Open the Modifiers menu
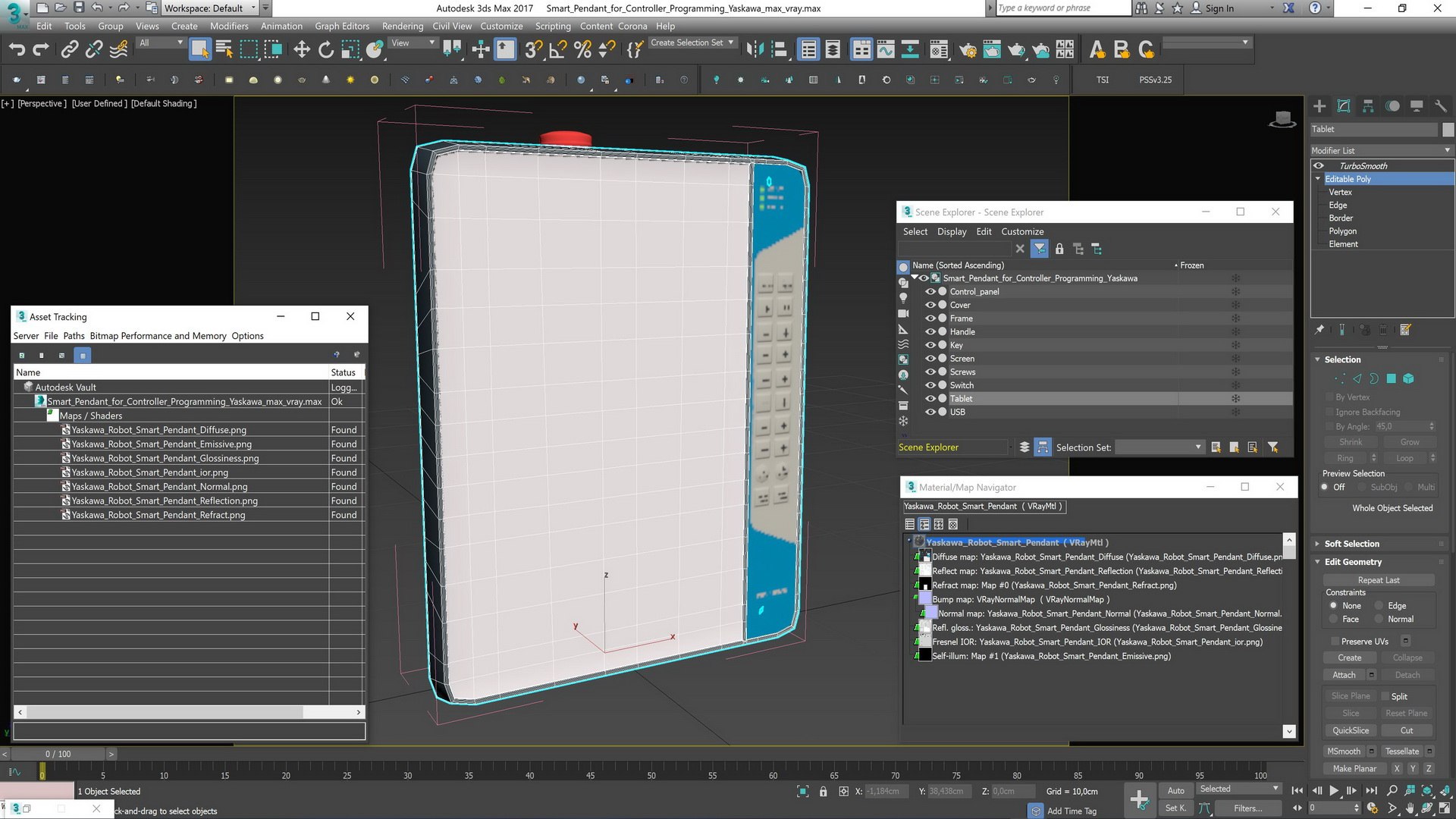Image resolution: width=1456 pixels, height=819 pixels. click(x=229, y=26)
